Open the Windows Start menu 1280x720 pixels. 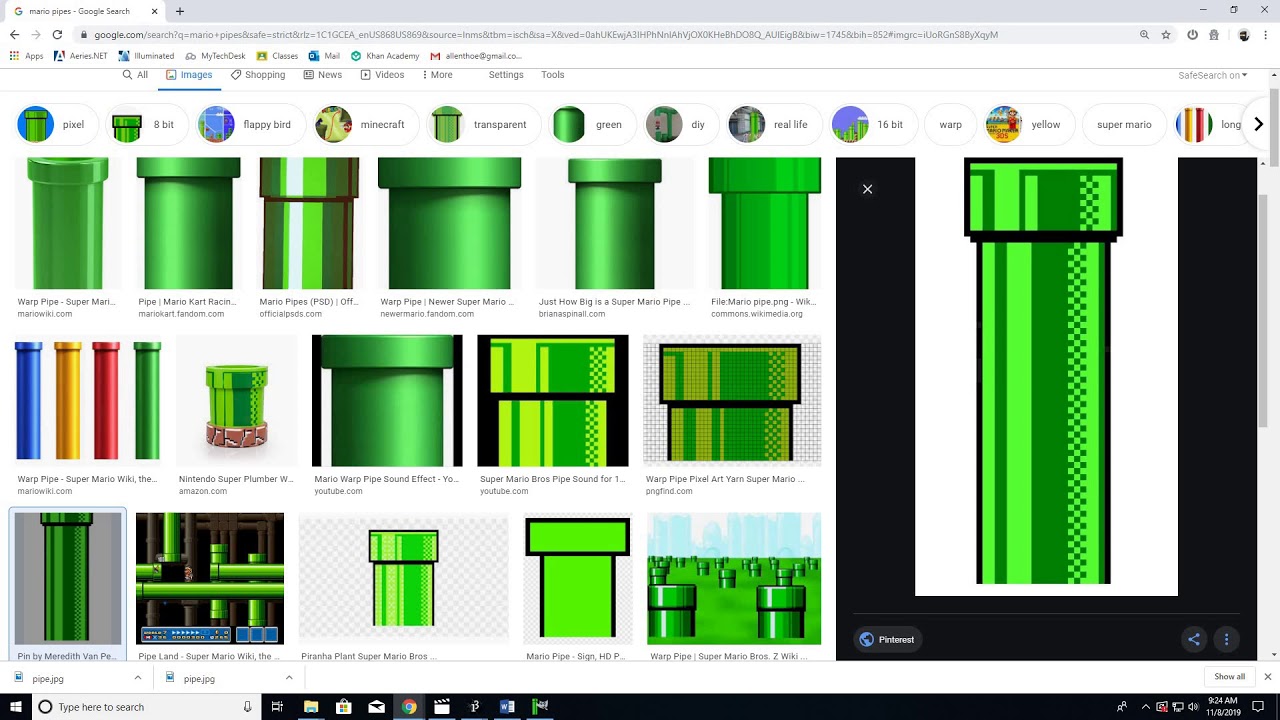tap(16, 707)
